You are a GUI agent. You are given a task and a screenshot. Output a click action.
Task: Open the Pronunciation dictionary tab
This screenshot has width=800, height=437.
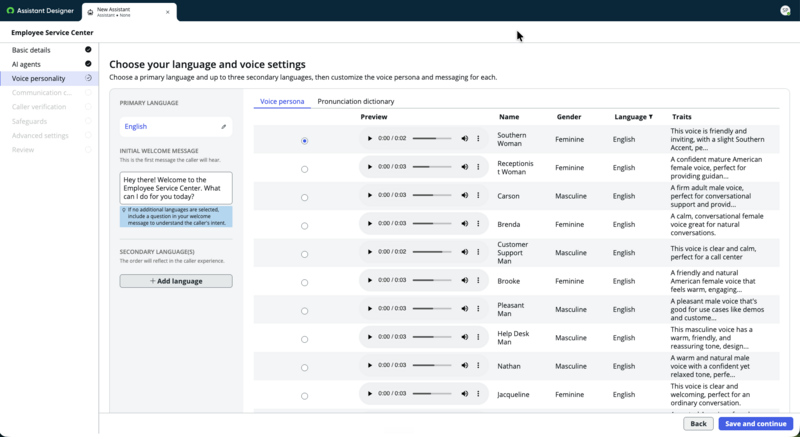click(356, 101)
